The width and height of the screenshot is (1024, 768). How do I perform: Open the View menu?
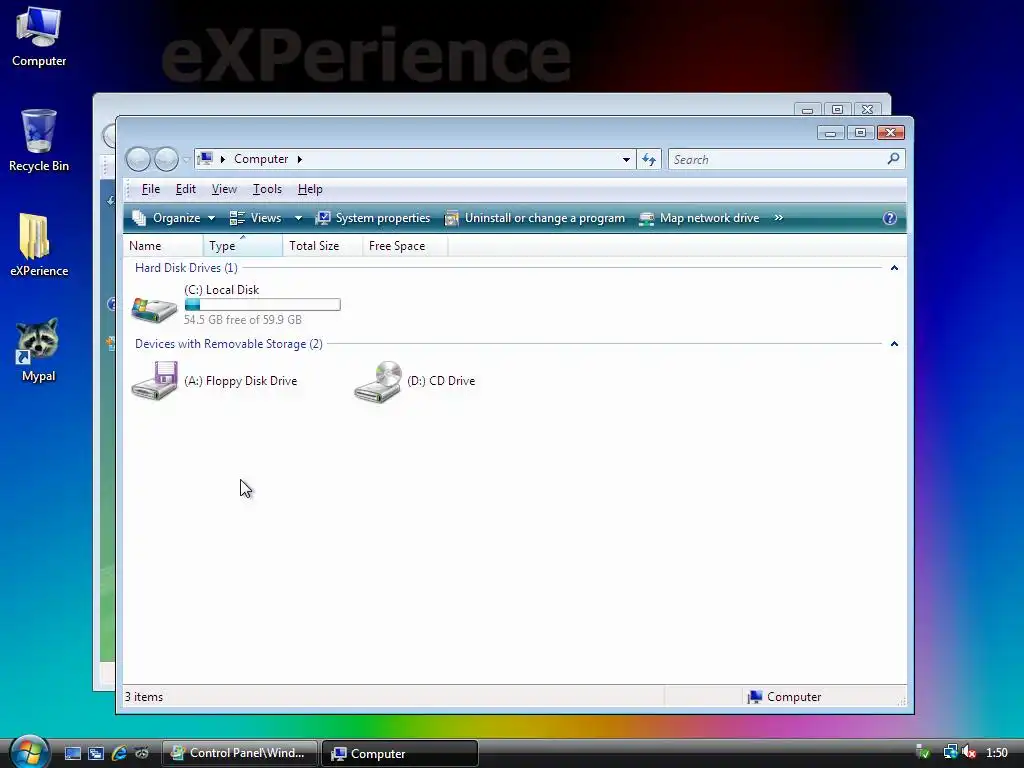click(224, 189)
